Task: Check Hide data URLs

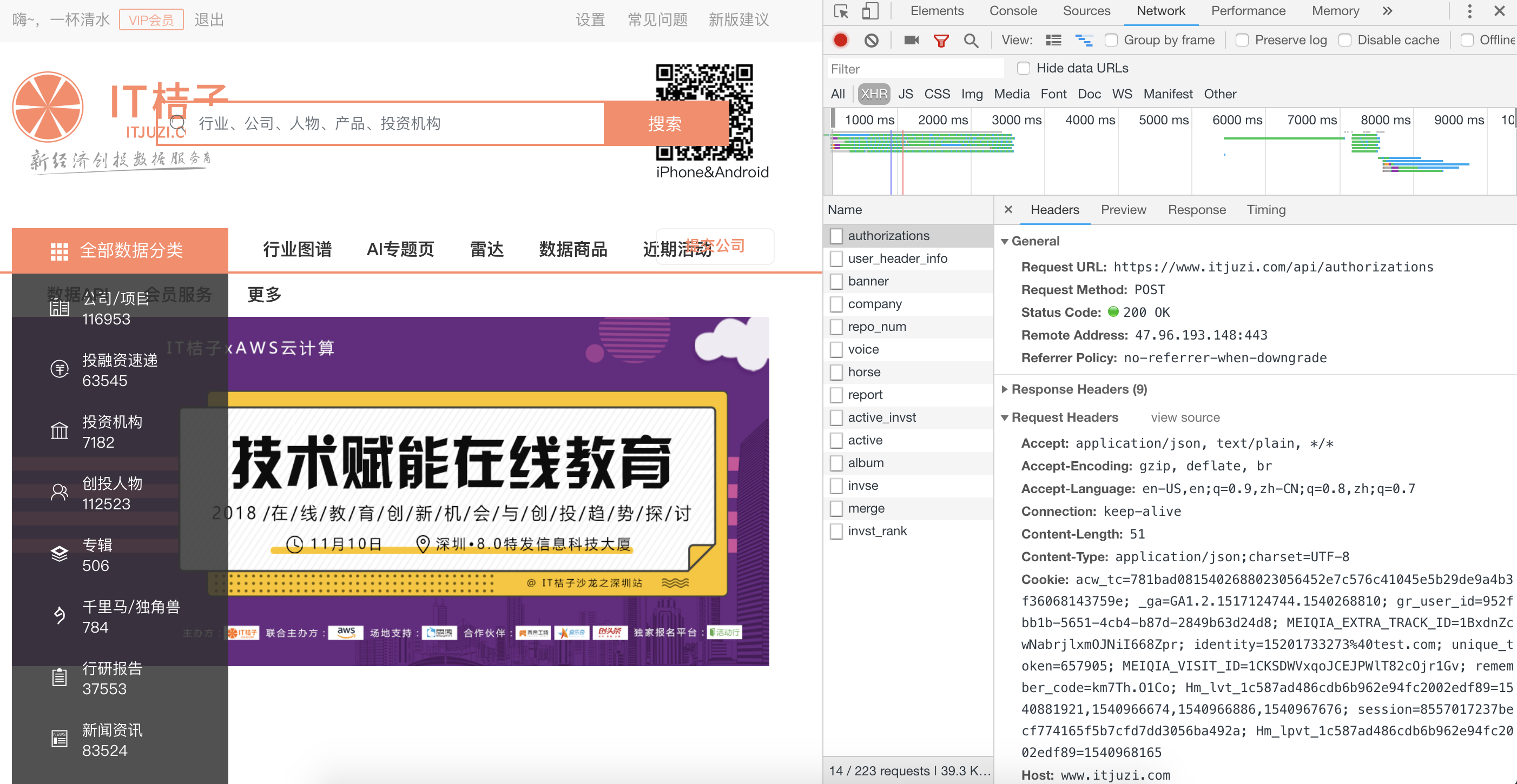Action: (x=1024, y=68)
